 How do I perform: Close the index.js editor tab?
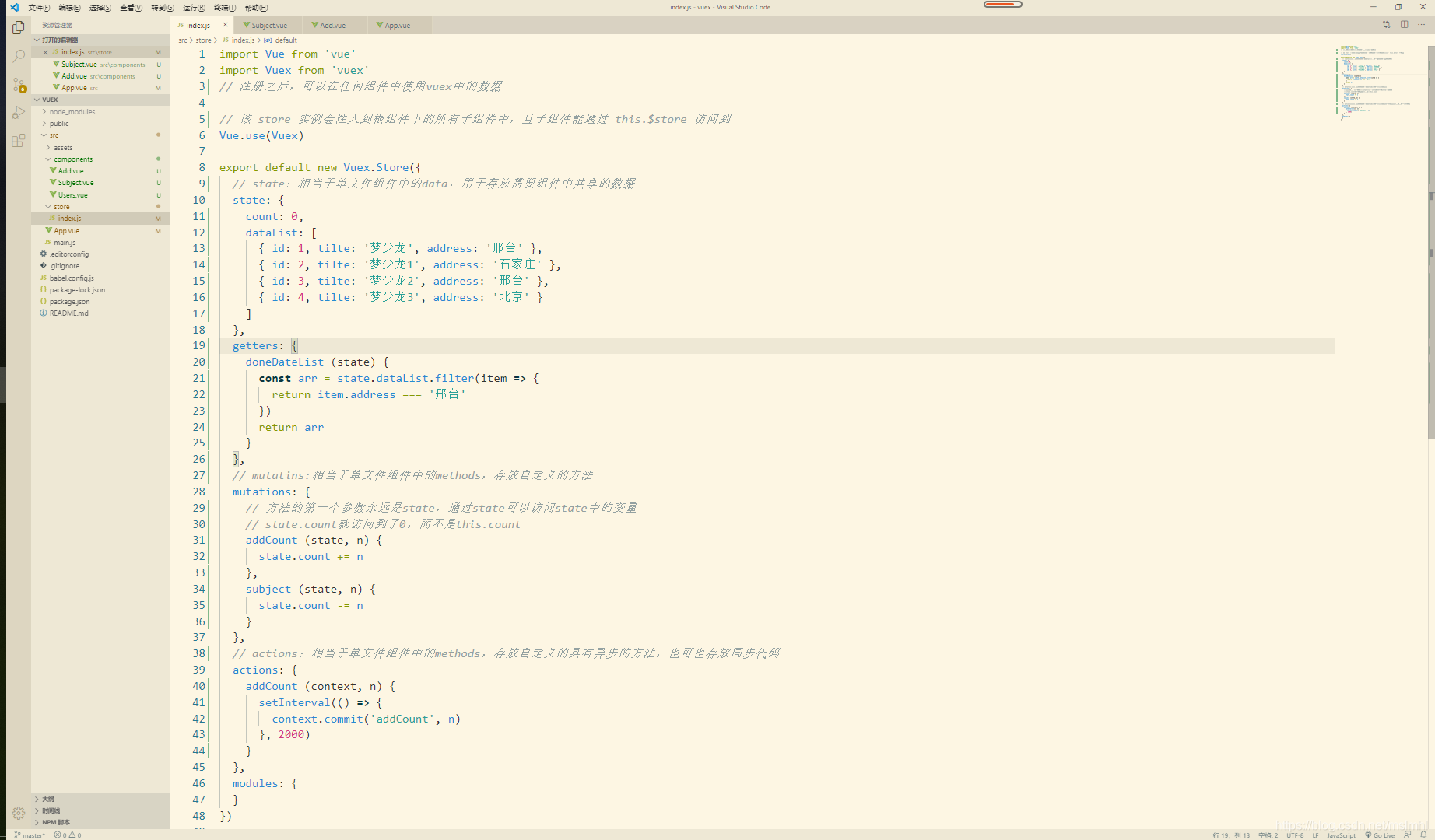[x=225, y=25]
